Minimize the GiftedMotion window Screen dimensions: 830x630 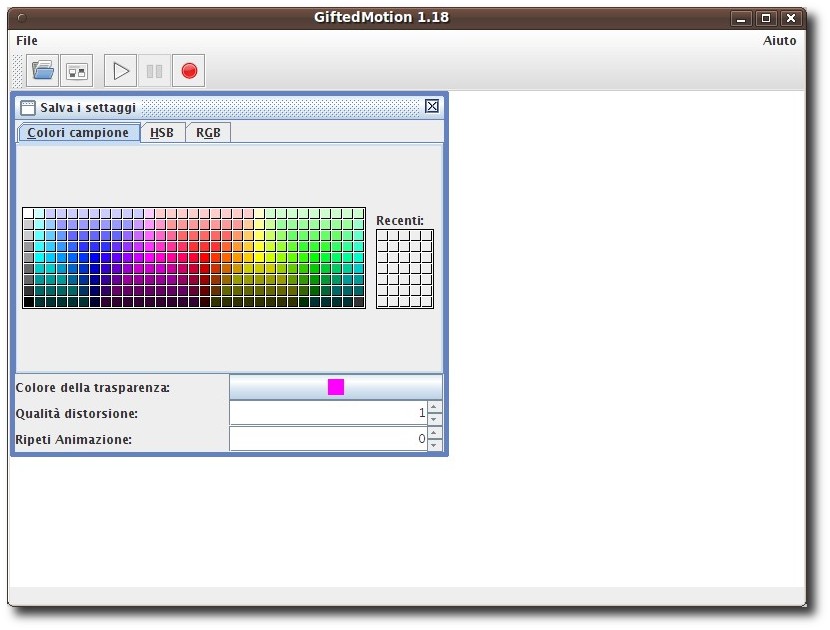tap(741, 19)
